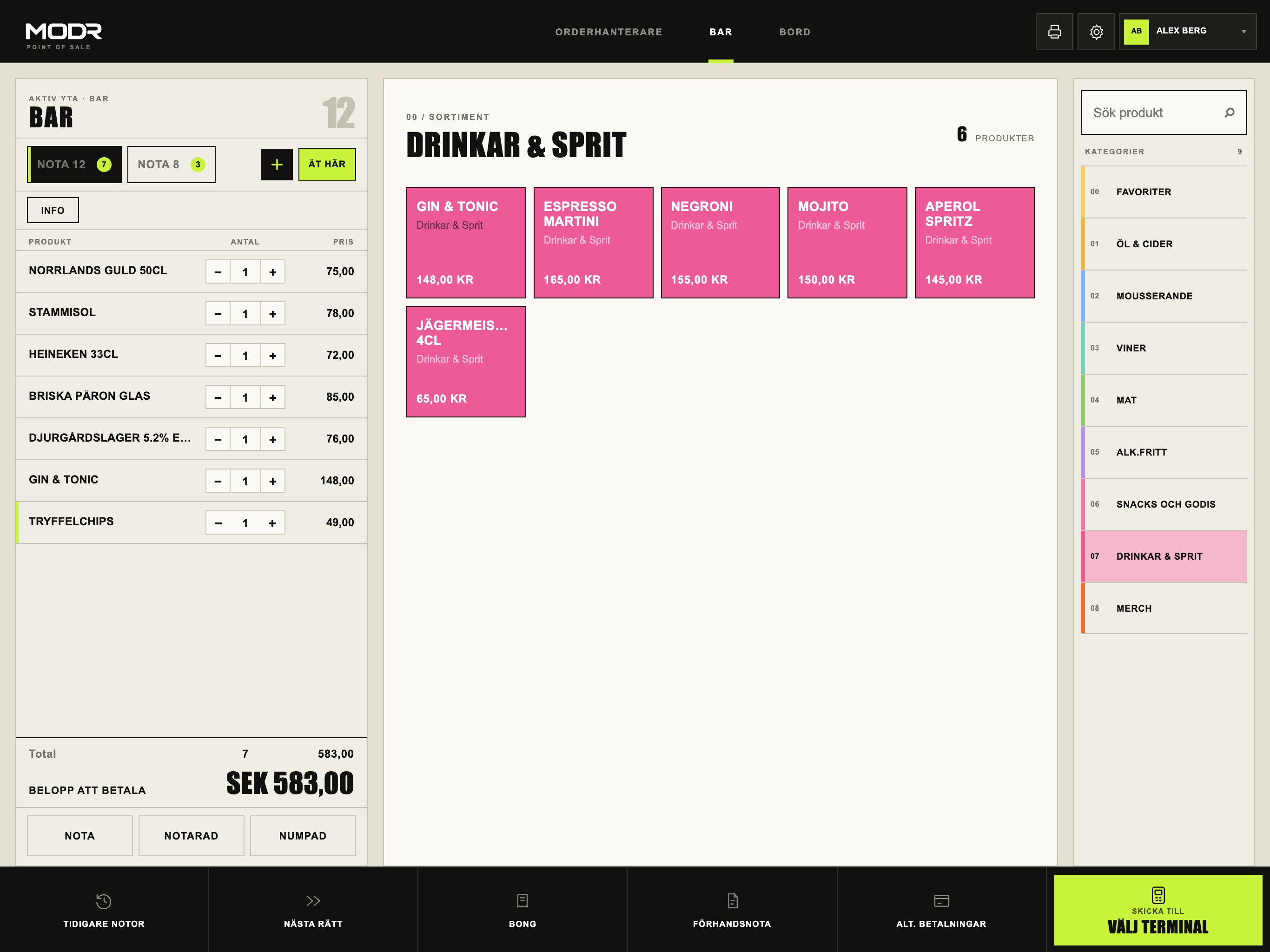Screen dimensions: 1270x952
Task: Print Bong ticket
Action: coord(523,910)
